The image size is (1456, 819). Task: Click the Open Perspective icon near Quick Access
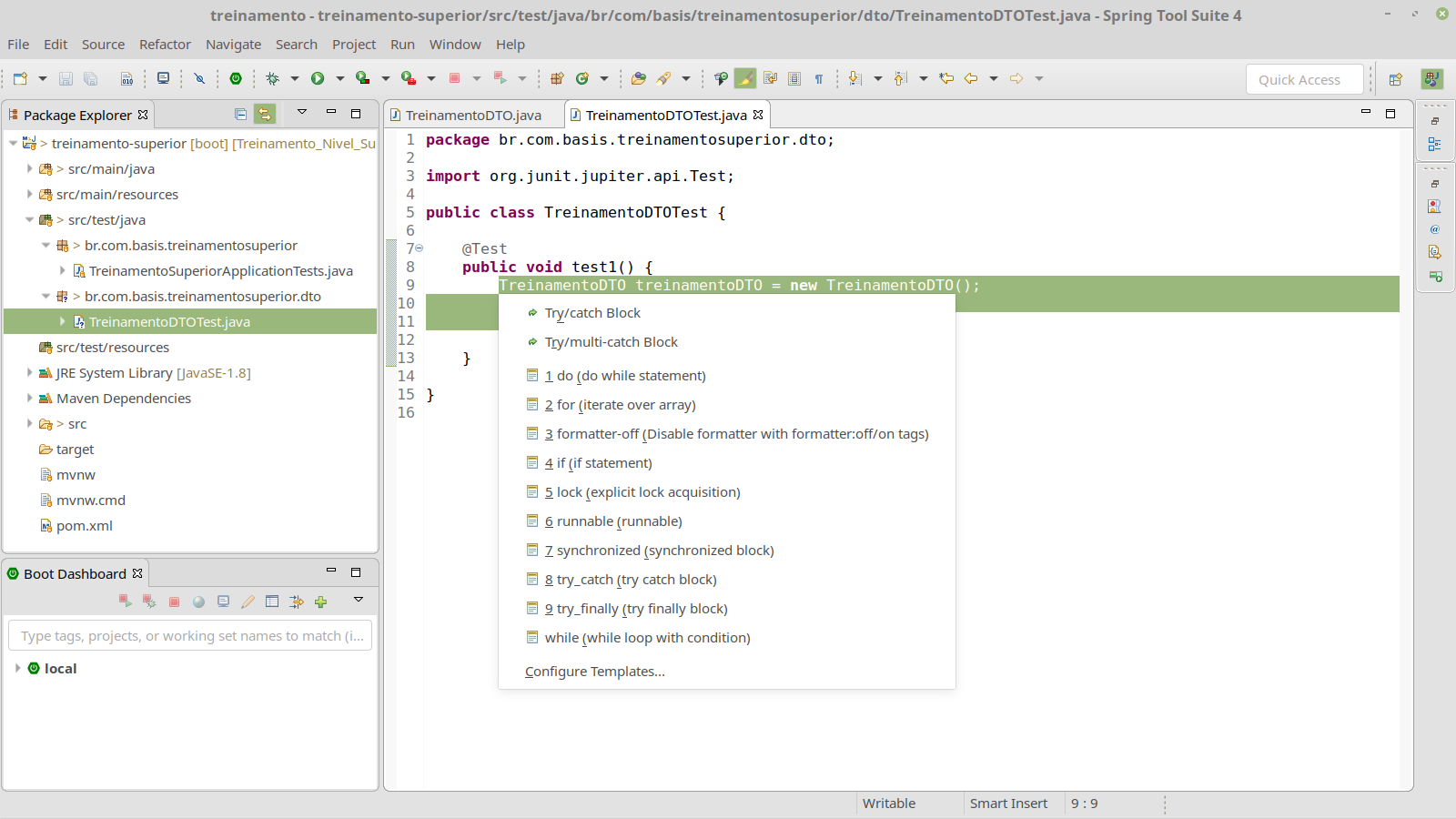point(1395,79)
